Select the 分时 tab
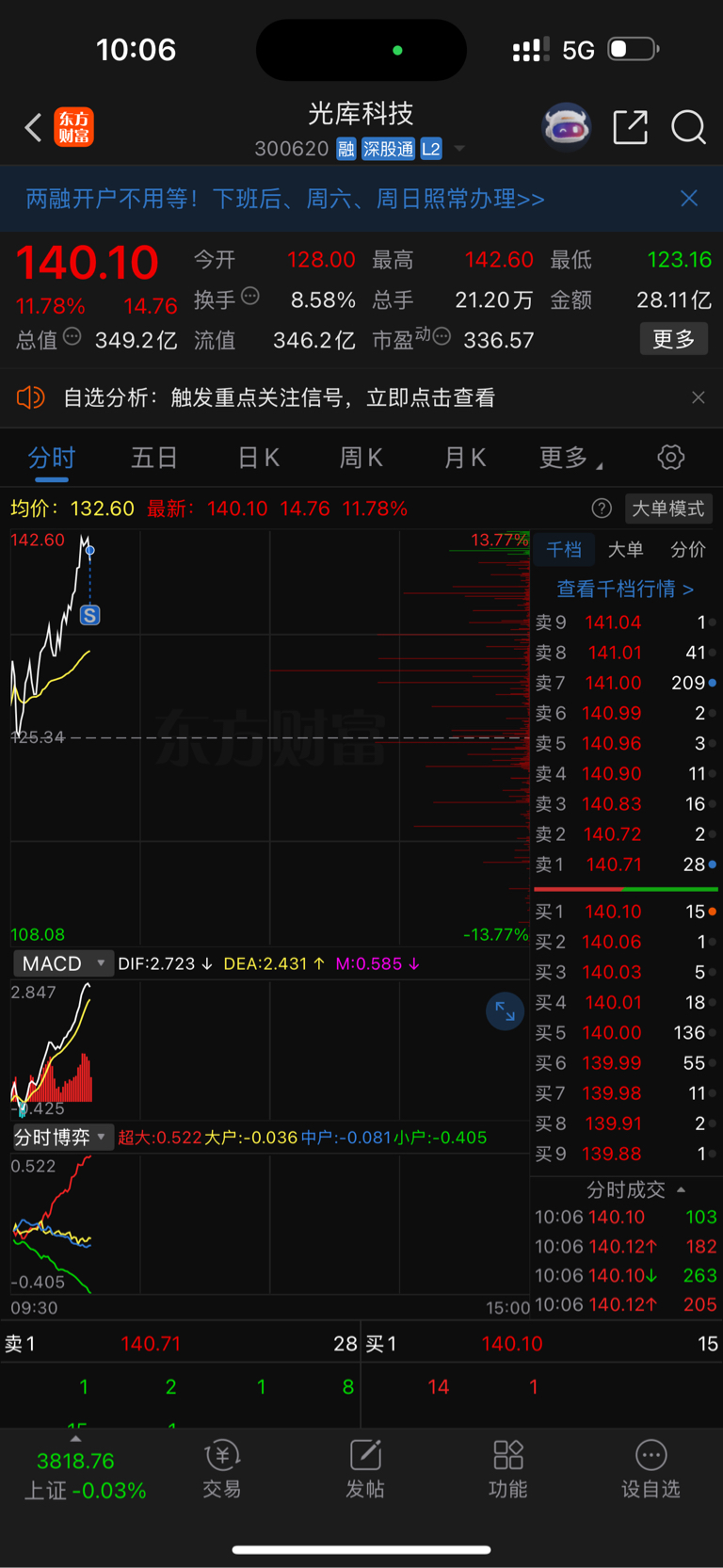 coord(52,458)
